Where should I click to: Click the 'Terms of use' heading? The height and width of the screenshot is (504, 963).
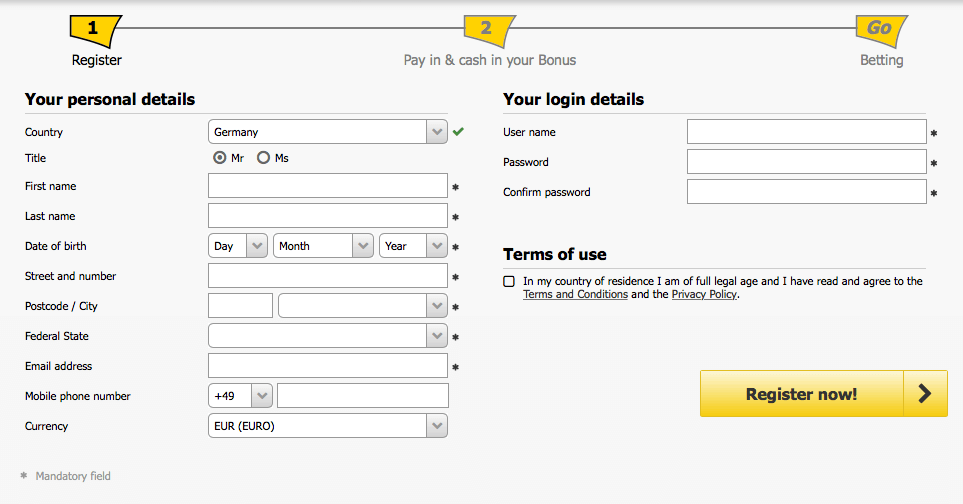555,254
